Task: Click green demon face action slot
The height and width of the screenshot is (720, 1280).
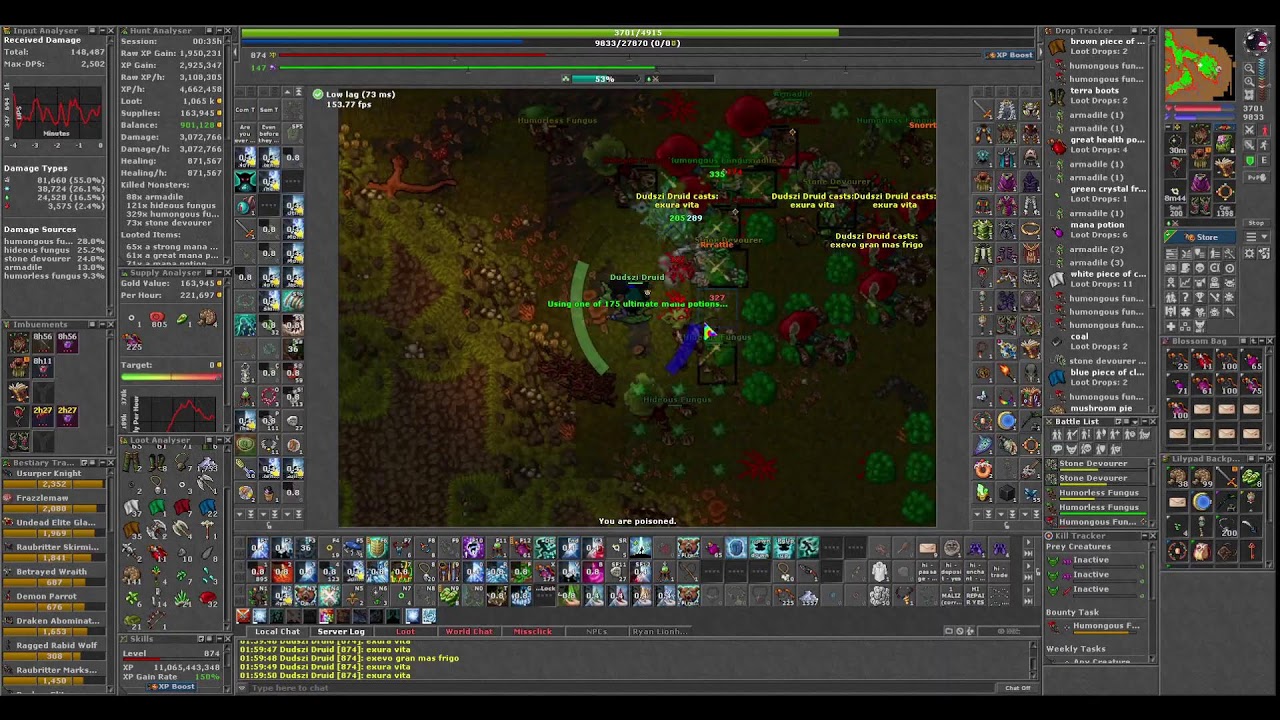Action: click(245, 181)
